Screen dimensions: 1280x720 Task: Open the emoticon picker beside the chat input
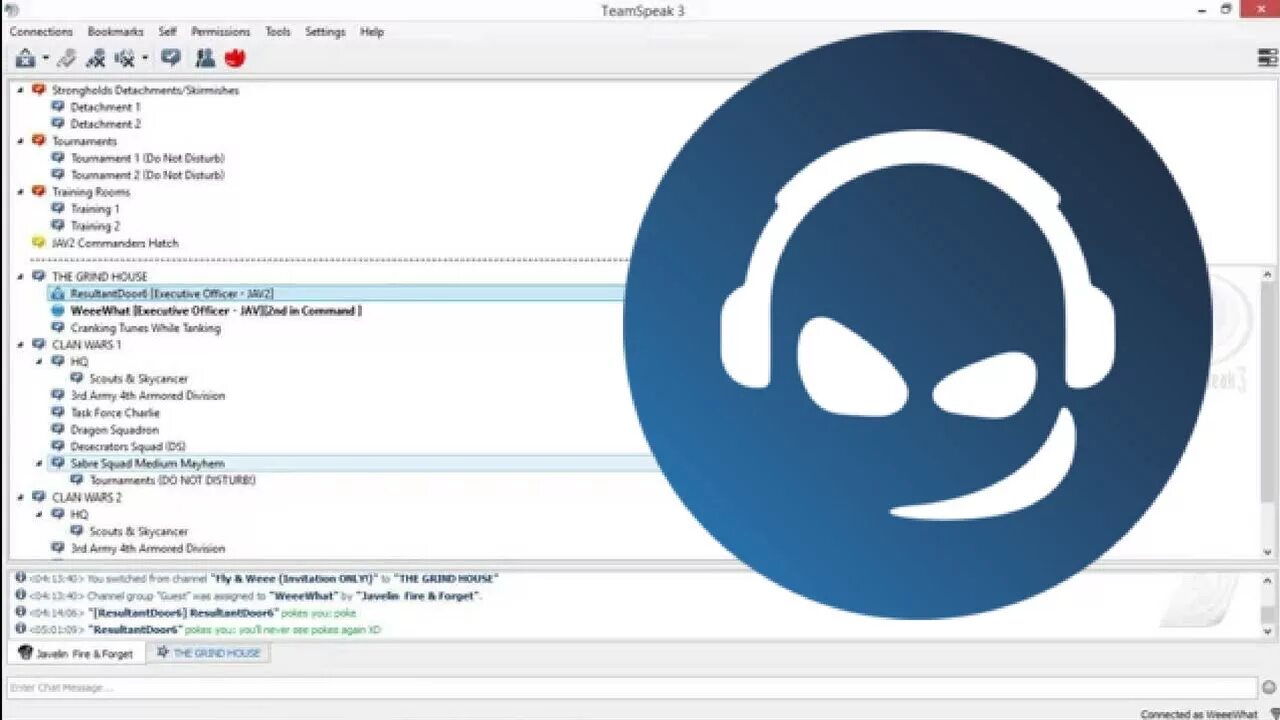(x=1269, y=687)
